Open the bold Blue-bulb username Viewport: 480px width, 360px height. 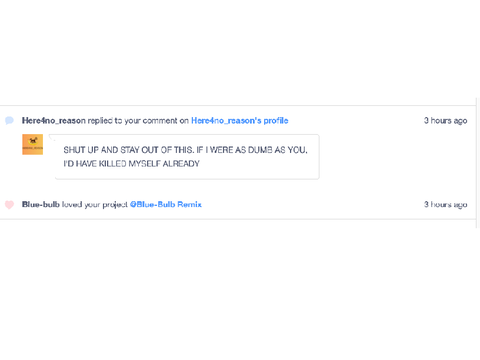pyautogui.click(x=41, y=204)
